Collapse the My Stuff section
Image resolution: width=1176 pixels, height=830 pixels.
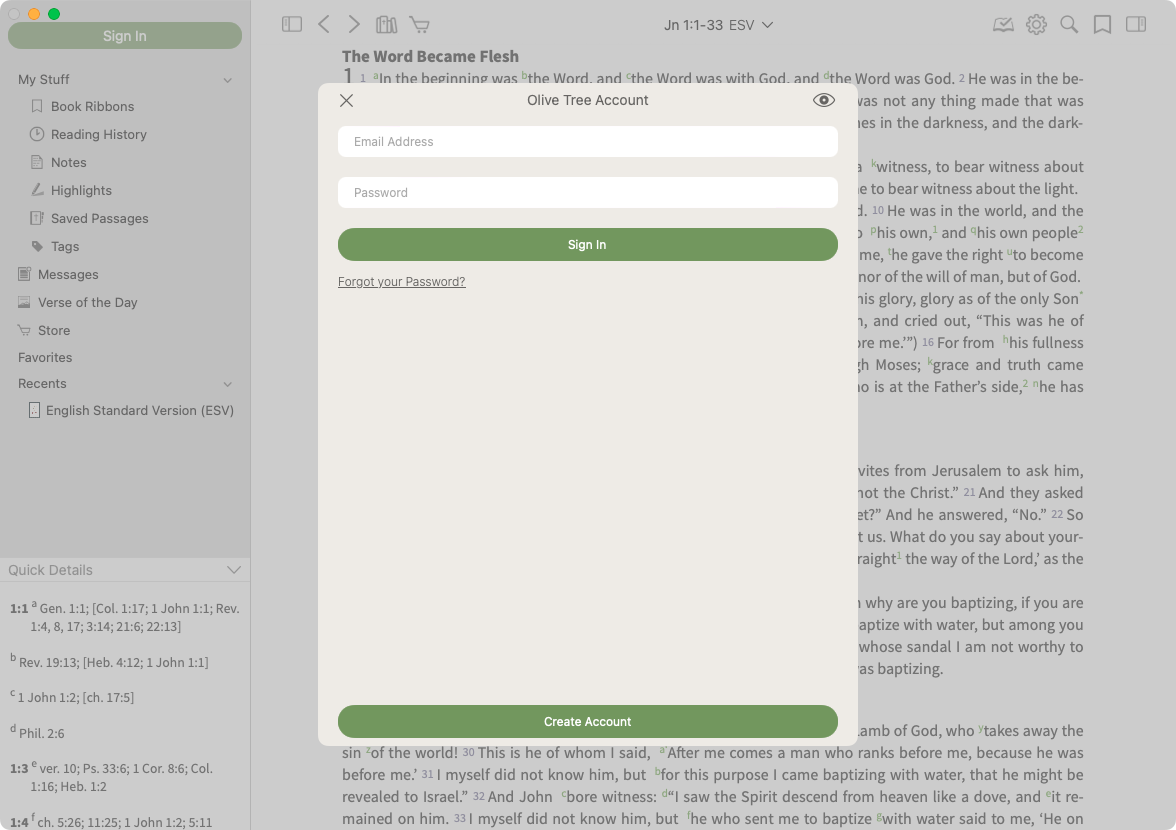(228, 80)
